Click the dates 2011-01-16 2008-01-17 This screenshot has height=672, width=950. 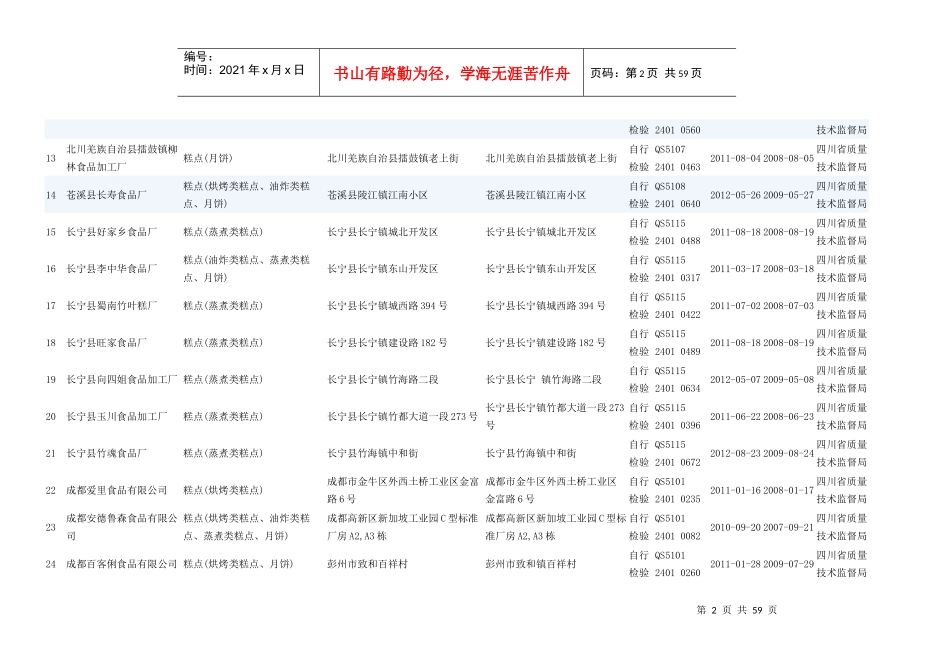pyautogui.click(x=762, y=490)
